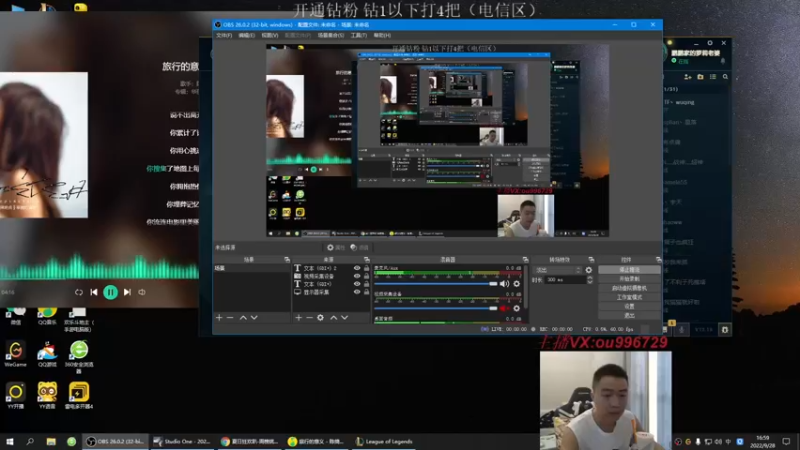
Task: Pop out the scenes dock panel
Action: (287, 260)
